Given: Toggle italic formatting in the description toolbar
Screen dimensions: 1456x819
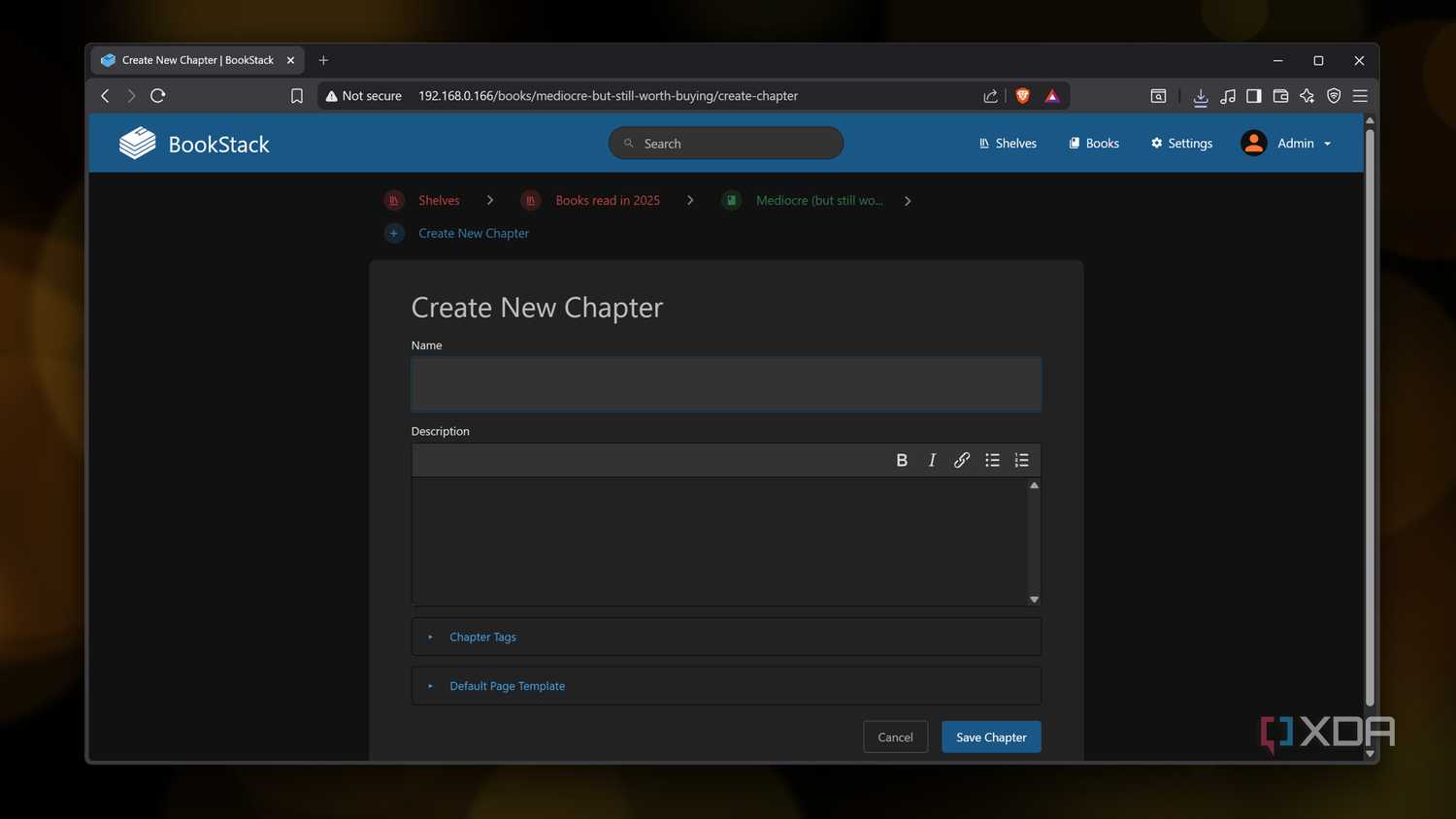Looking at the screenshot, I should [x=932, y=460].
